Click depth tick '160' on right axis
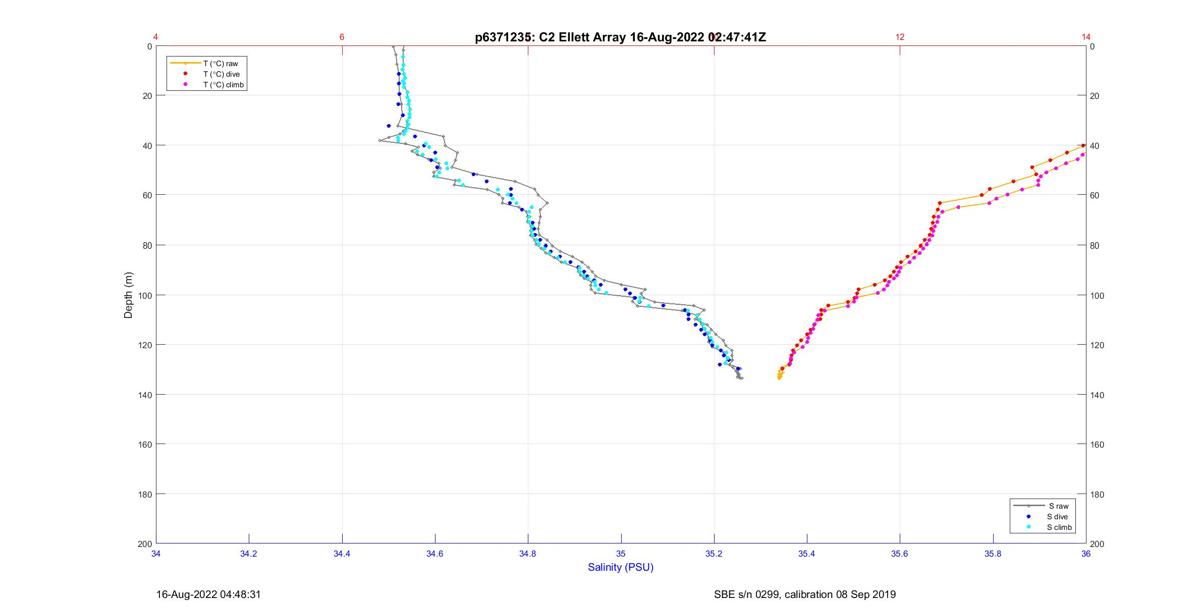Screen dimensions: 1200x611 click(1098, 444)
